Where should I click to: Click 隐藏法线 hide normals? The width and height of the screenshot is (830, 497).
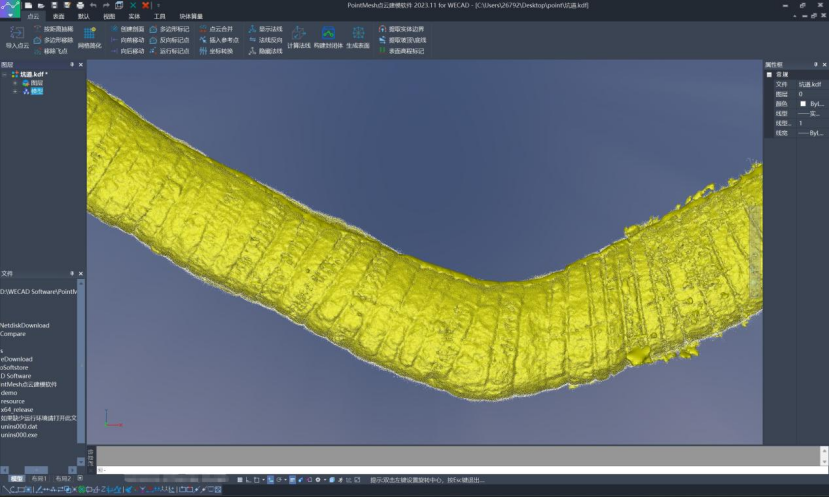coord(266,51)
